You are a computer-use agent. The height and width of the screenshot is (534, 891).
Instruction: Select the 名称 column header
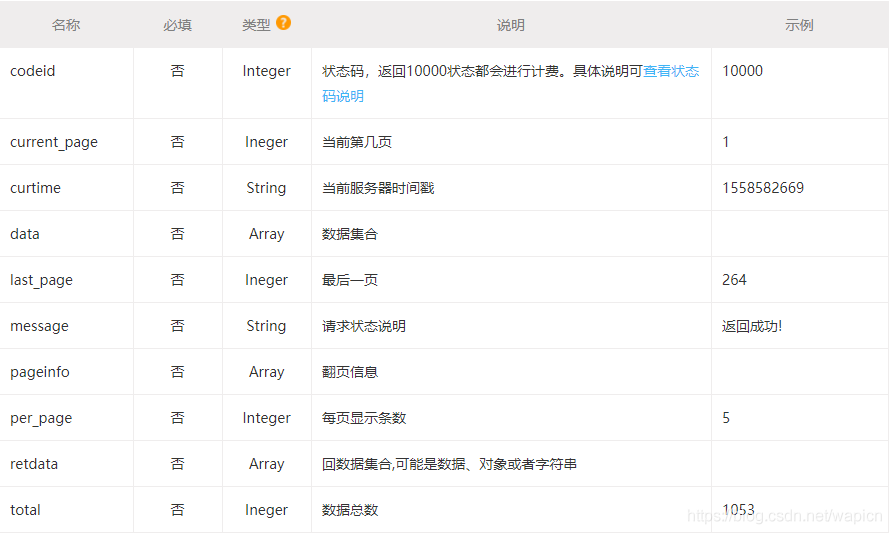(x=66, y=25)
